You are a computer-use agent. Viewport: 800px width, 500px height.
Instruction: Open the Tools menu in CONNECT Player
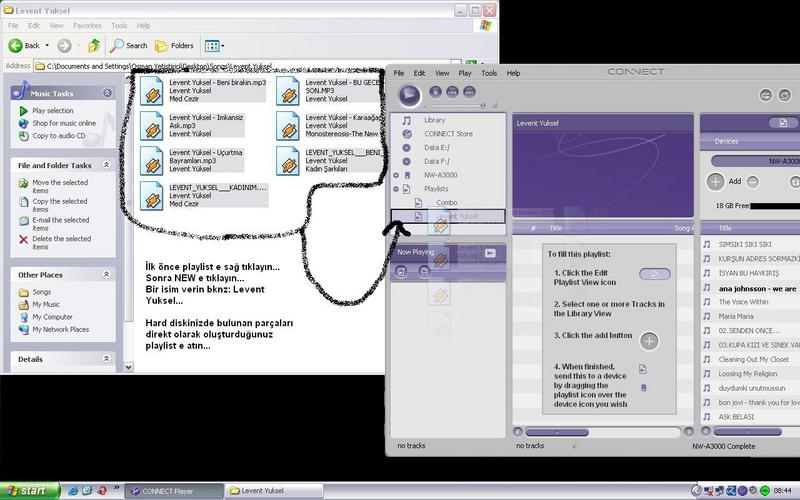click(489, 73)
